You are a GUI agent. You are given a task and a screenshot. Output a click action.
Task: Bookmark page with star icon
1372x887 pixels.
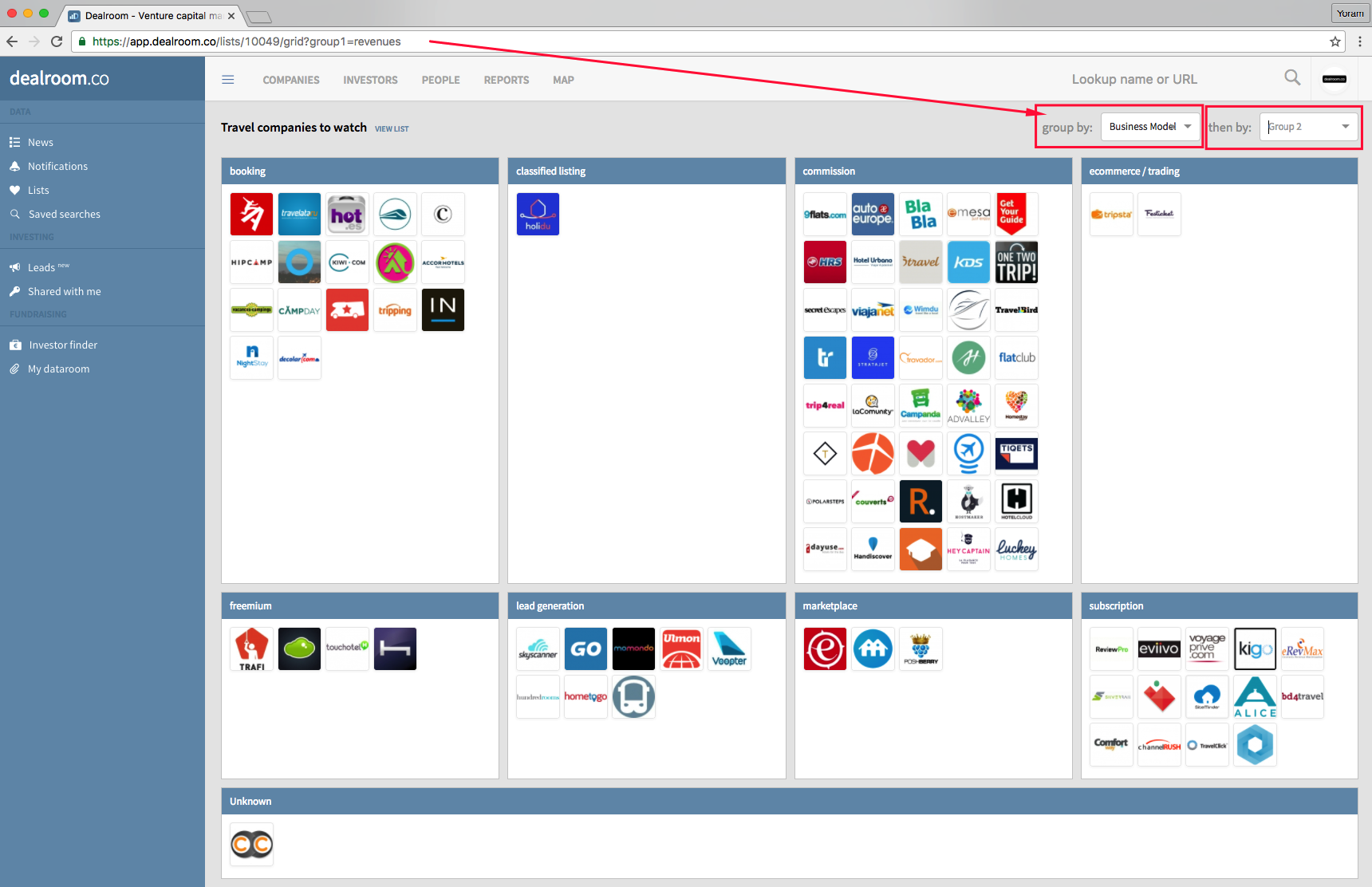[1335, 41]
